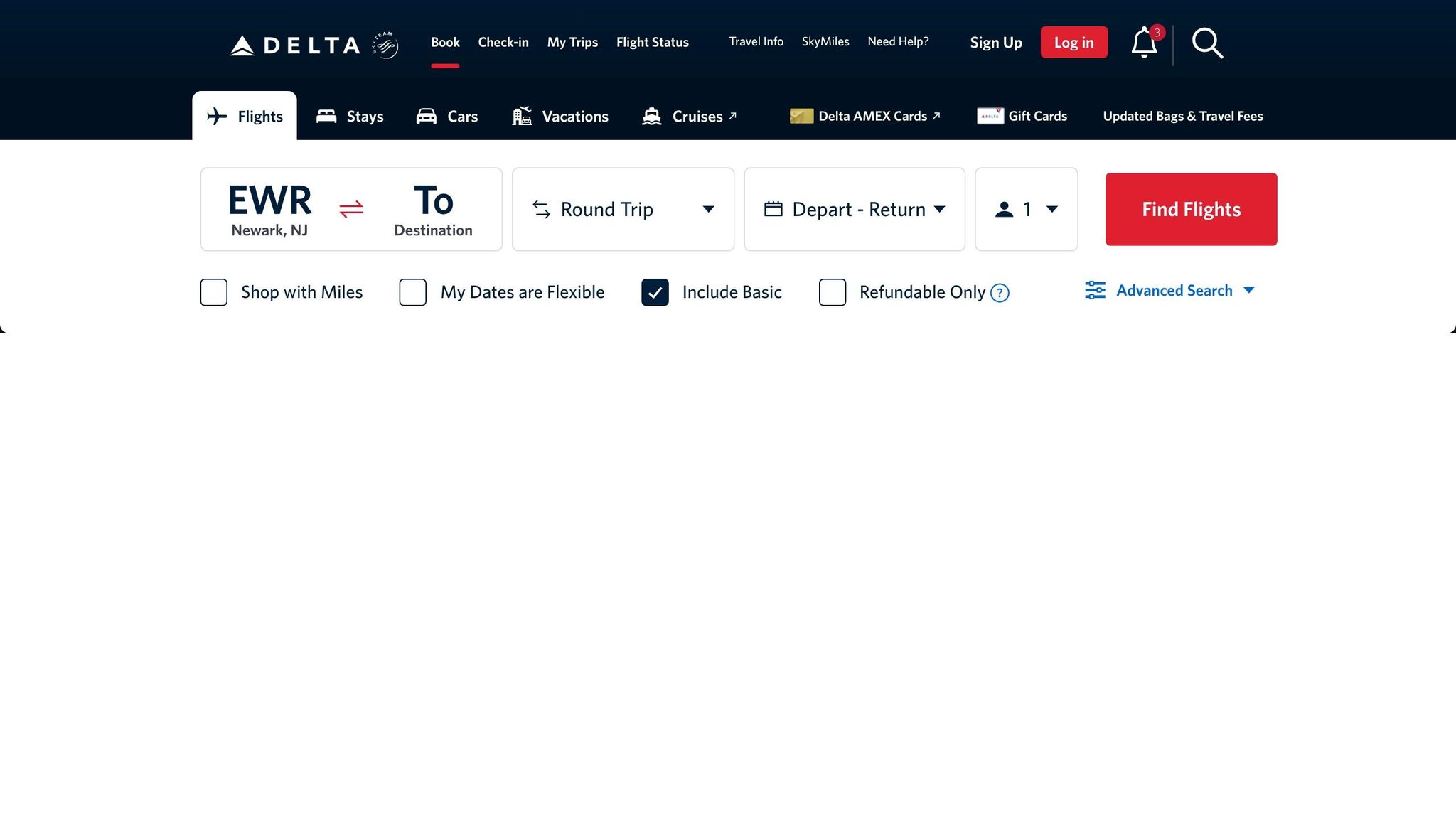Go to My Trips
This screenshot has width=1456, height=819.
572,42
